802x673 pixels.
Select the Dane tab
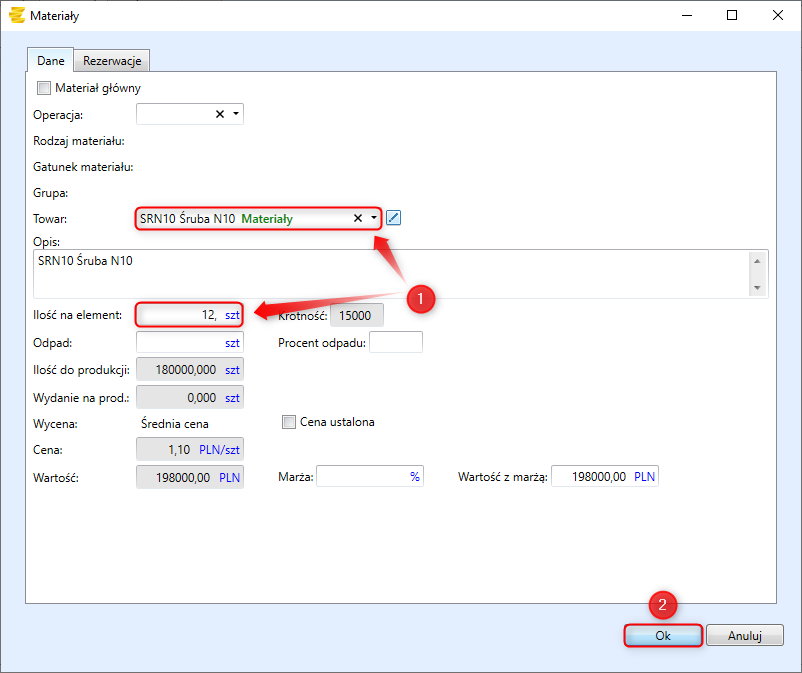point(51,61)
